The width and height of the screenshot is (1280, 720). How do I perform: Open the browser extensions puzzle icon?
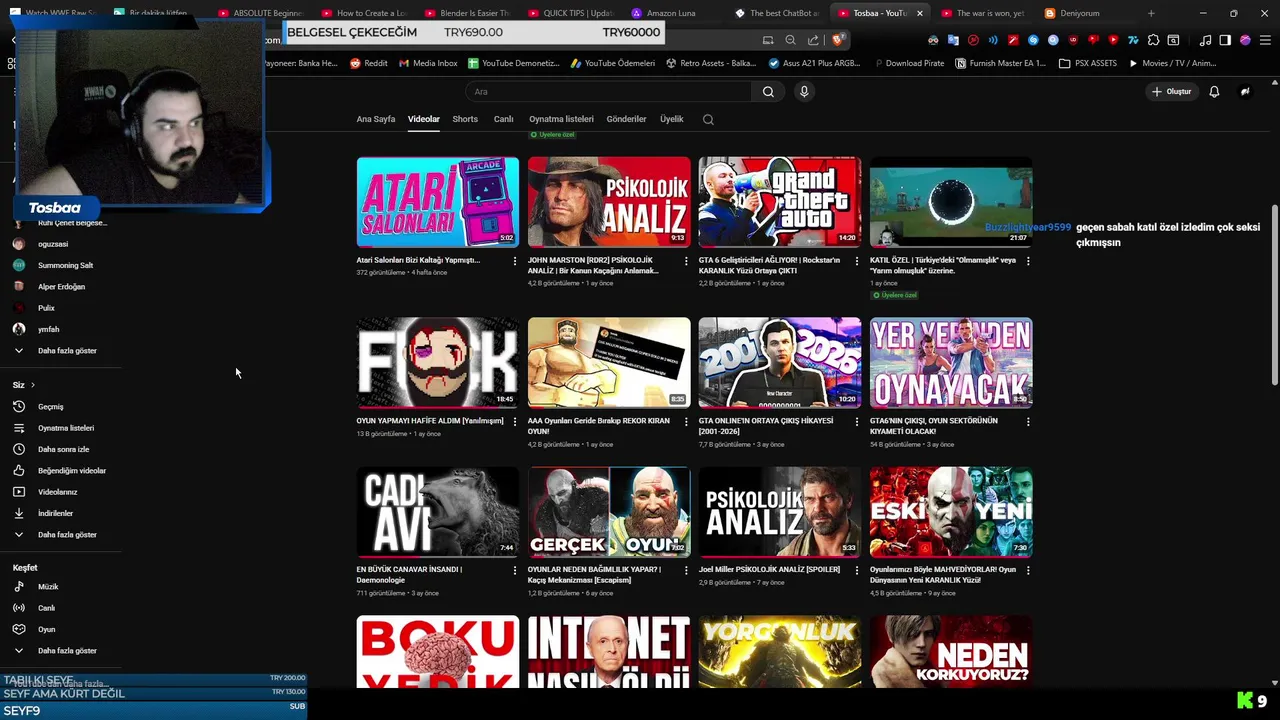pos(1154,40)
